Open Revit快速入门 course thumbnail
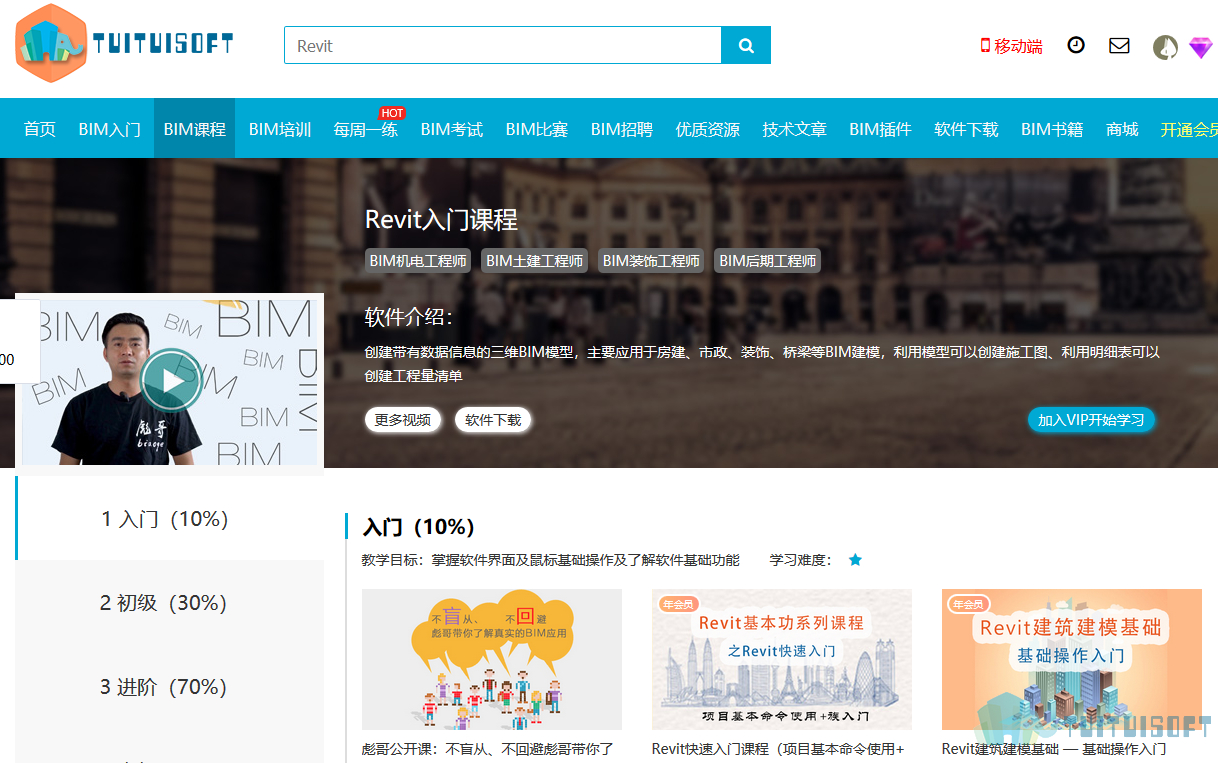The height and width of the screenshot is (763, 1218). [782, 659]
